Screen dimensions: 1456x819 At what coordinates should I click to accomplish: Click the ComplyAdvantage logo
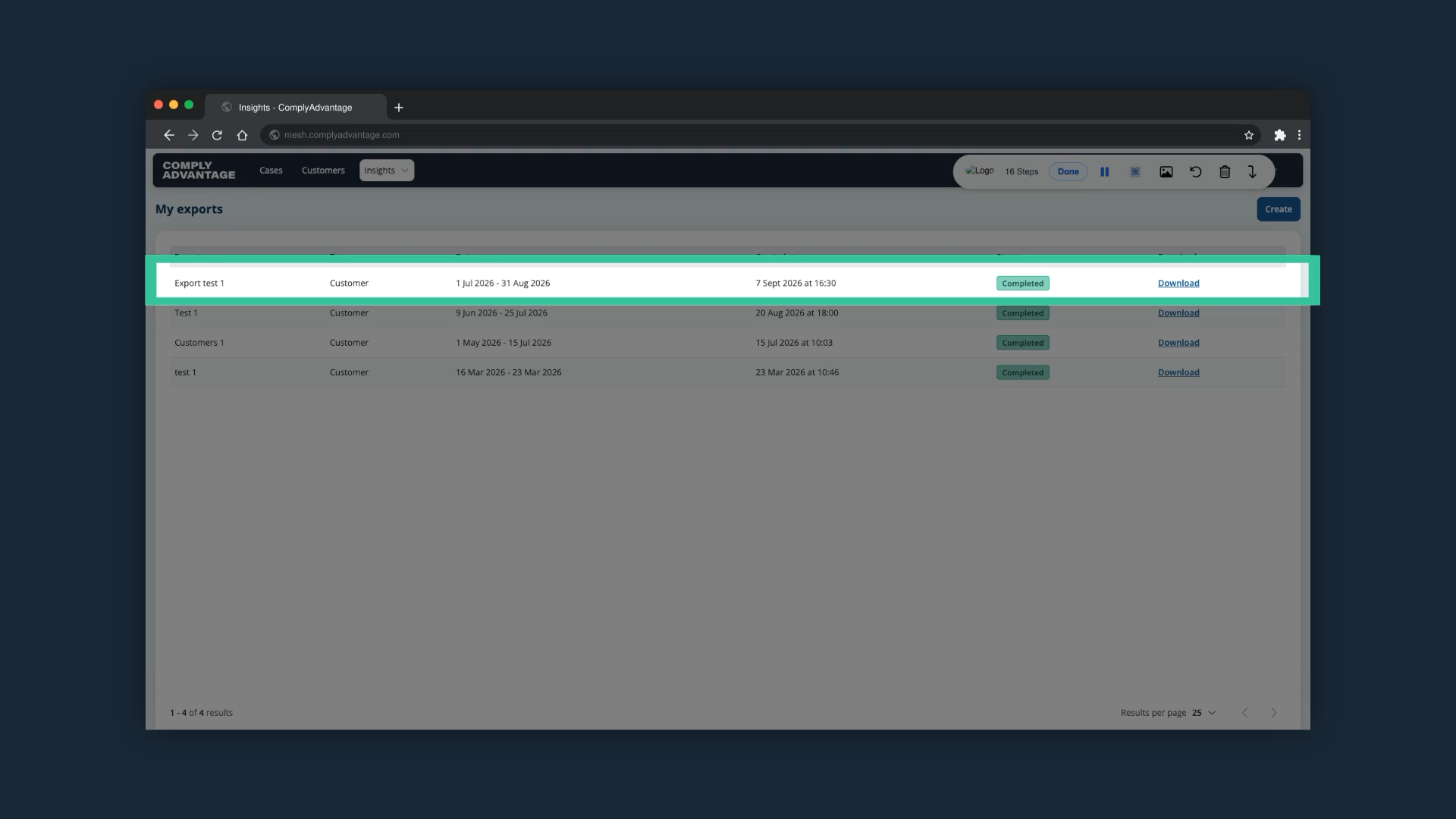(199, 170)
